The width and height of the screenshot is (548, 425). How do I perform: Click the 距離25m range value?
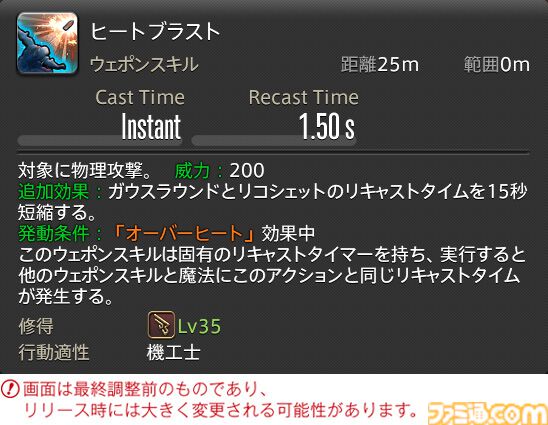[380, 65]
